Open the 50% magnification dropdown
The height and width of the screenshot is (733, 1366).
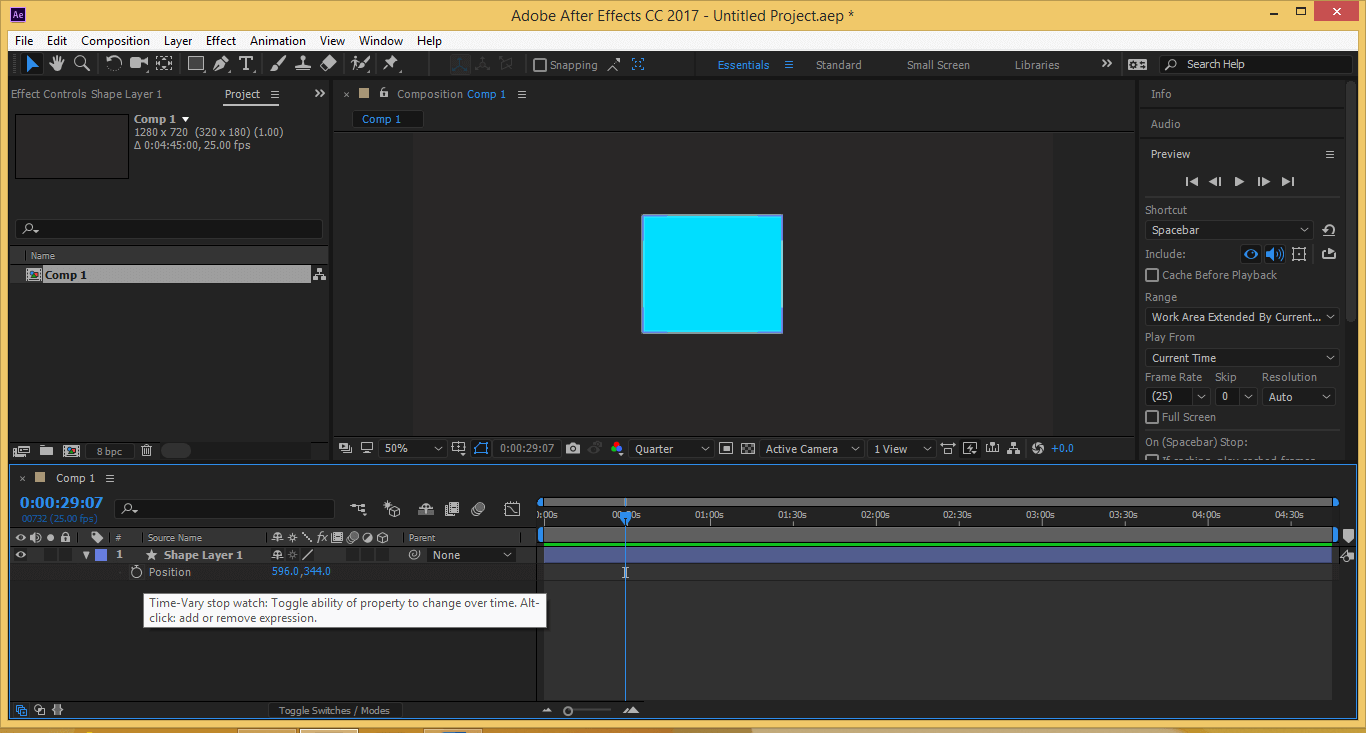click(x=412, y=449)
